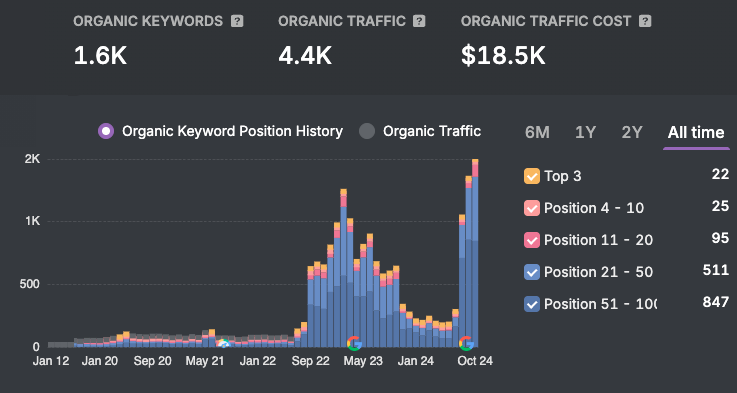Switch to the 1Y time range
737x393 pixels.
point(585,133)
